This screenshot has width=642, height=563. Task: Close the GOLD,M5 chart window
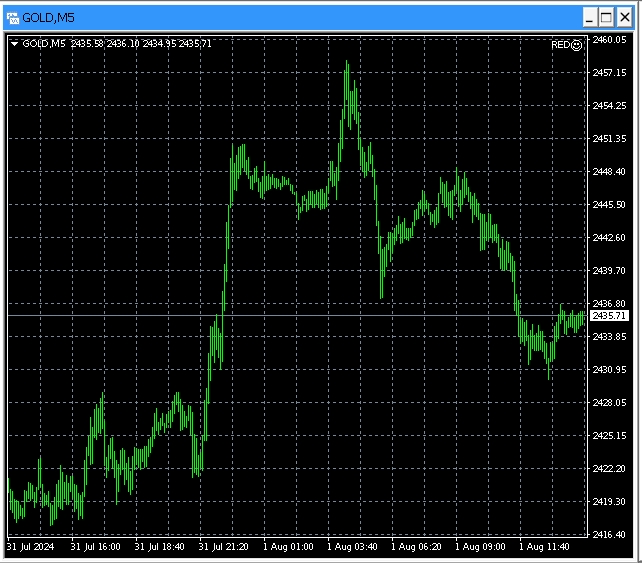coord(624,17)
